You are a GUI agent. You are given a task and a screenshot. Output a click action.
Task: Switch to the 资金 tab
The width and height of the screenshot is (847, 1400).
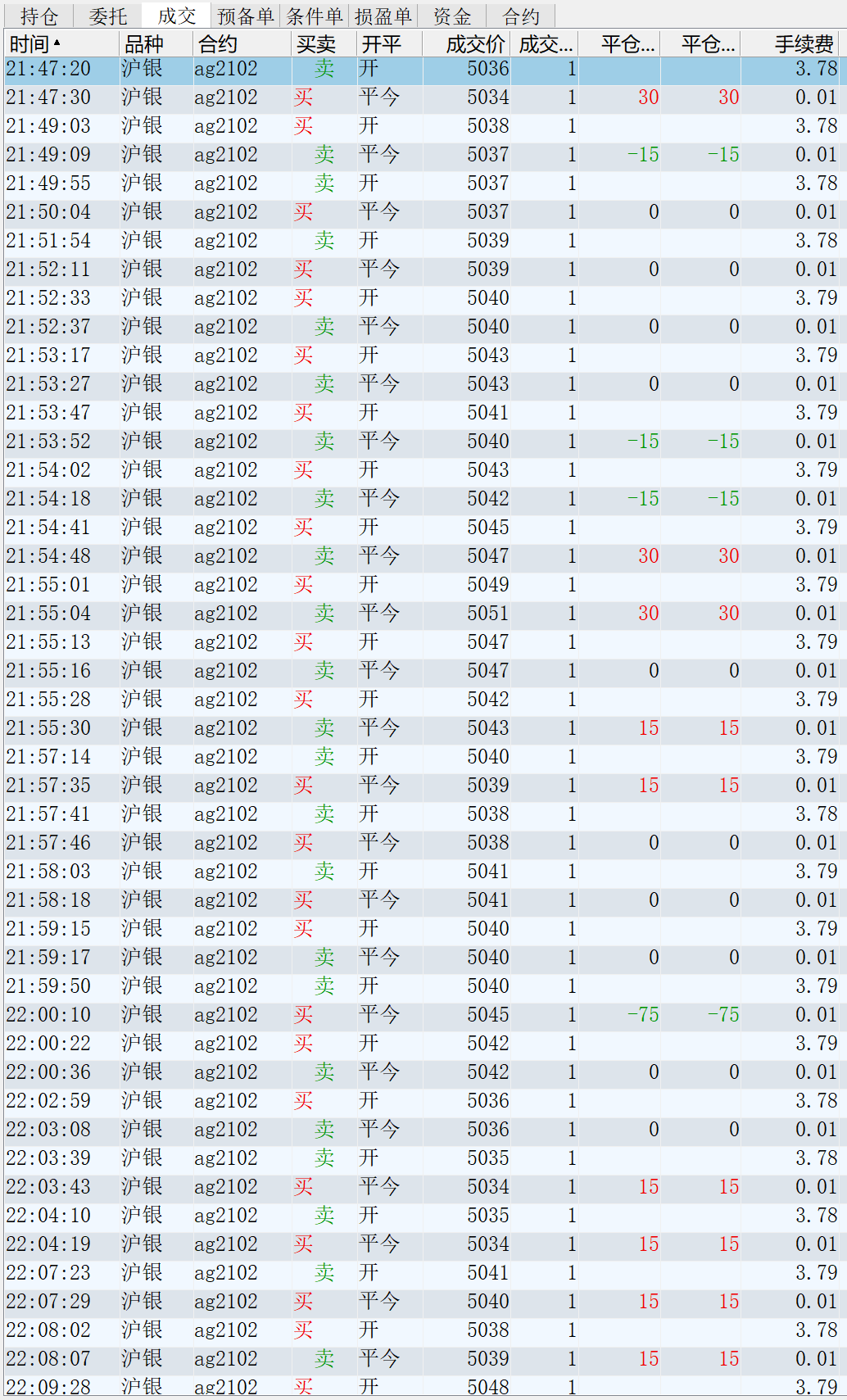tap(451, 16)
